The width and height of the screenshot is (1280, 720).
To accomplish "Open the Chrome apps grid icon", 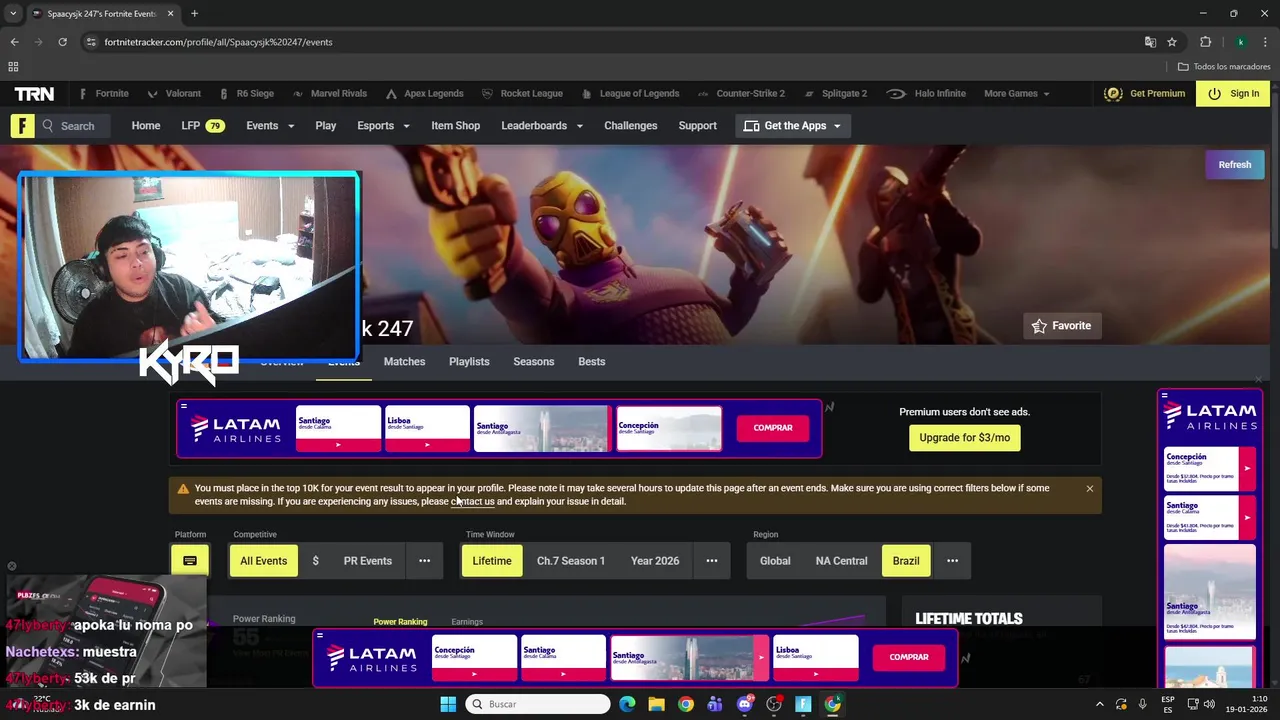I will coord(13,67).
